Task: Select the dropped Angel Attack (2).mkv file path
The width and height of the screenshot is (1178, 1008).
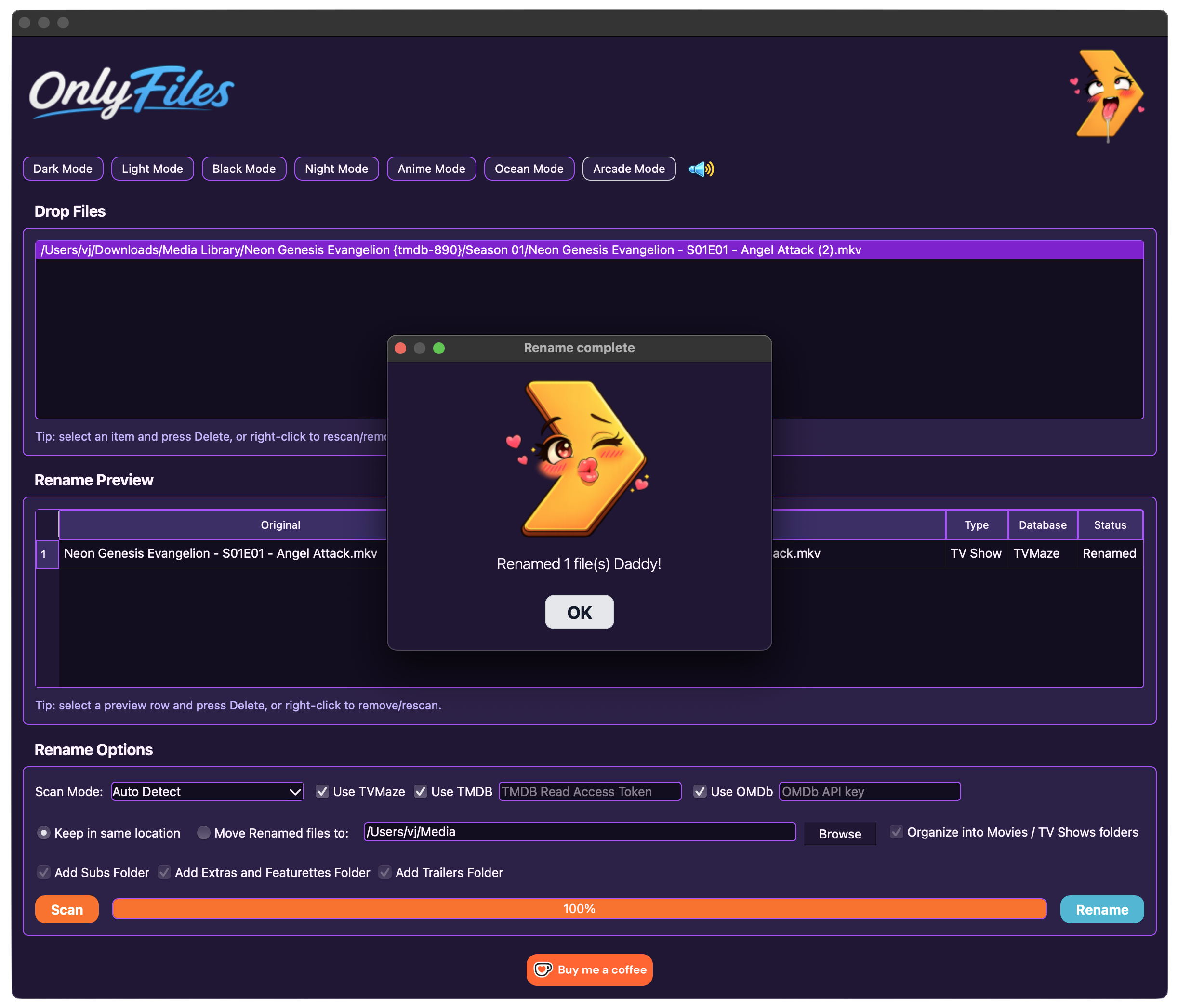Action: pyautogui.click(x=590, y=250)
